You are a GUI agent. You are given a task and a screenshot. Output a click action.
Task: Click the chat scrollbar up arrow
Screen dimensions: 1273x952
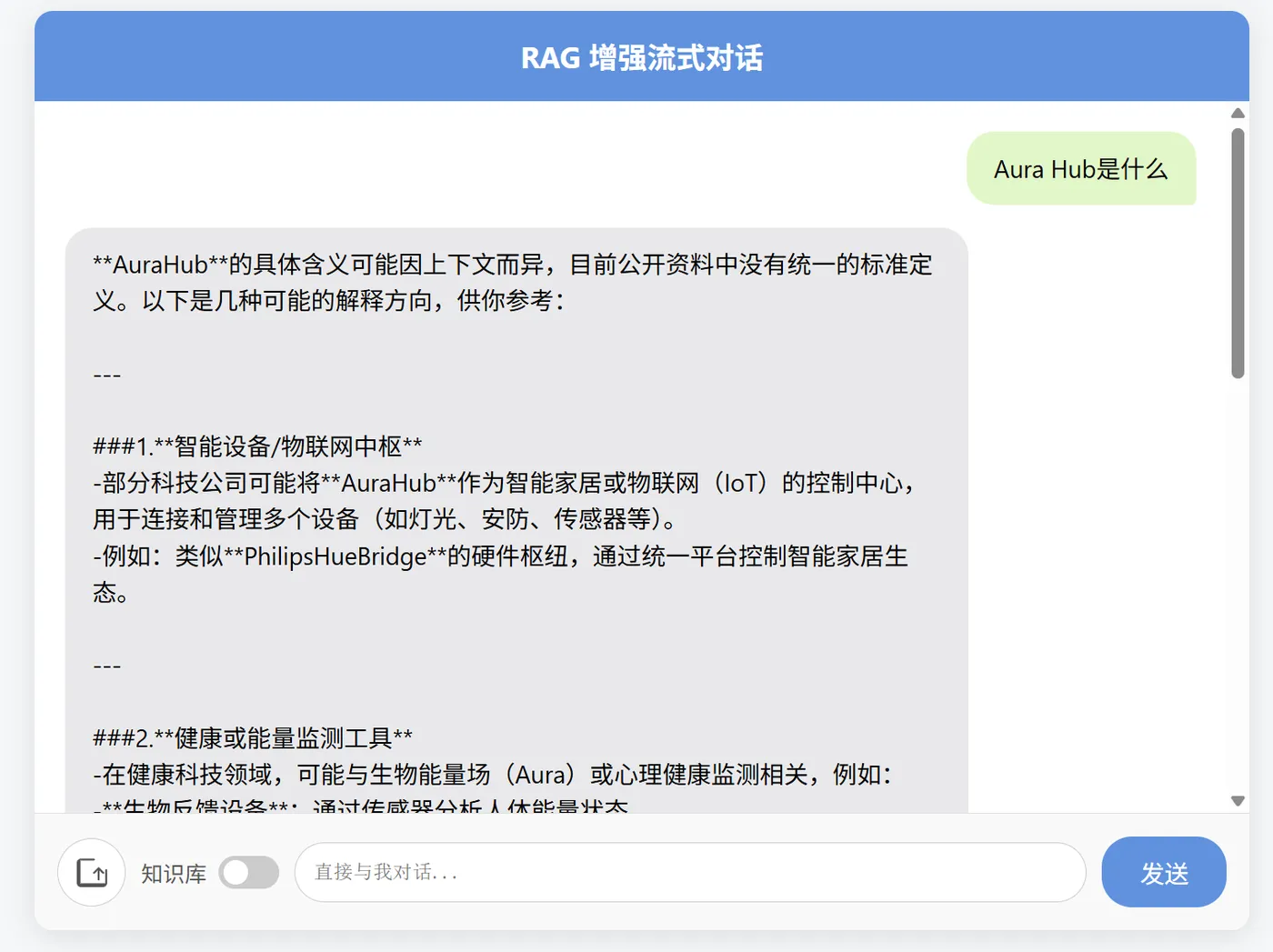pyautogui.click(x=1238, y=113)
